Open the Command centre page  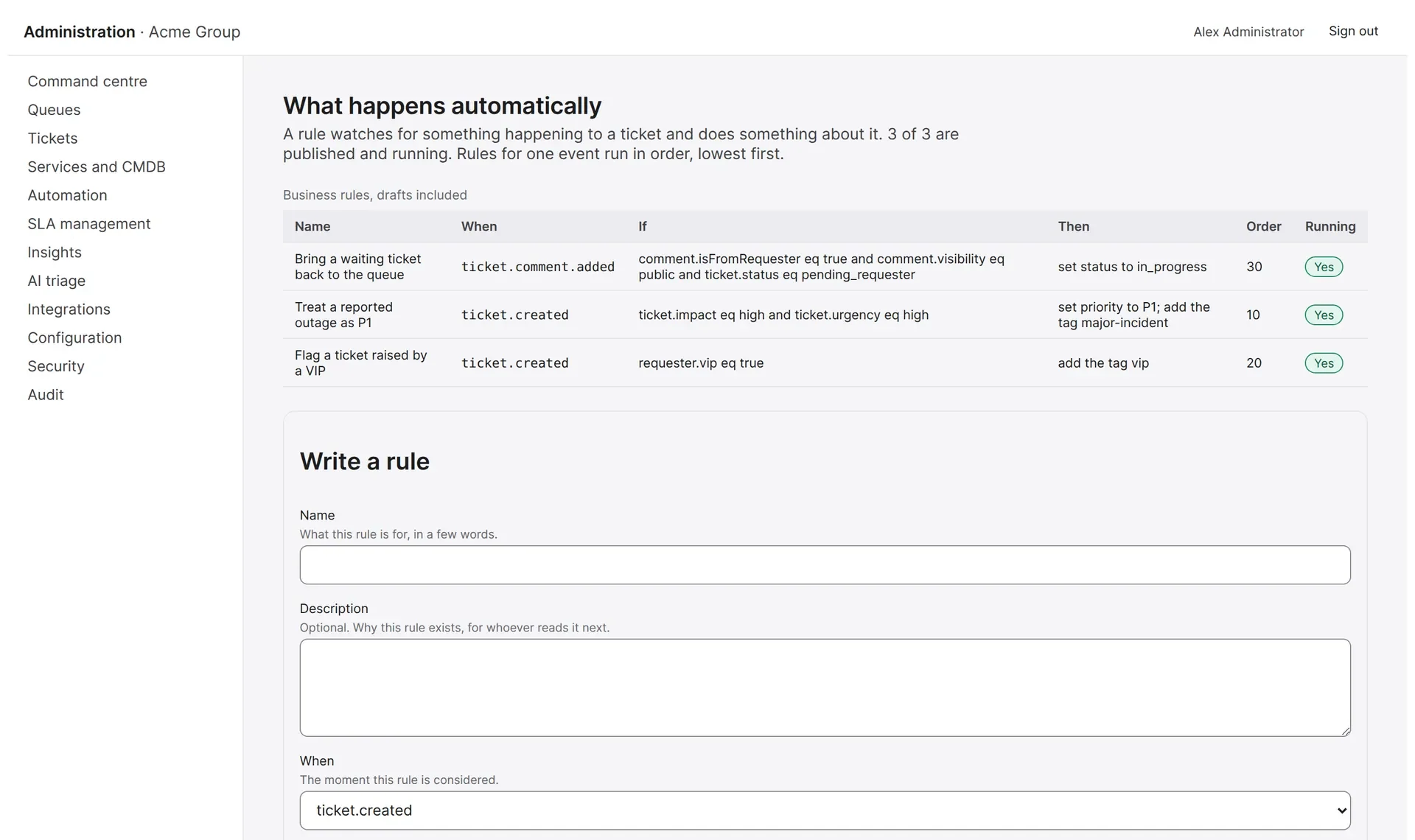click(87, 81)
